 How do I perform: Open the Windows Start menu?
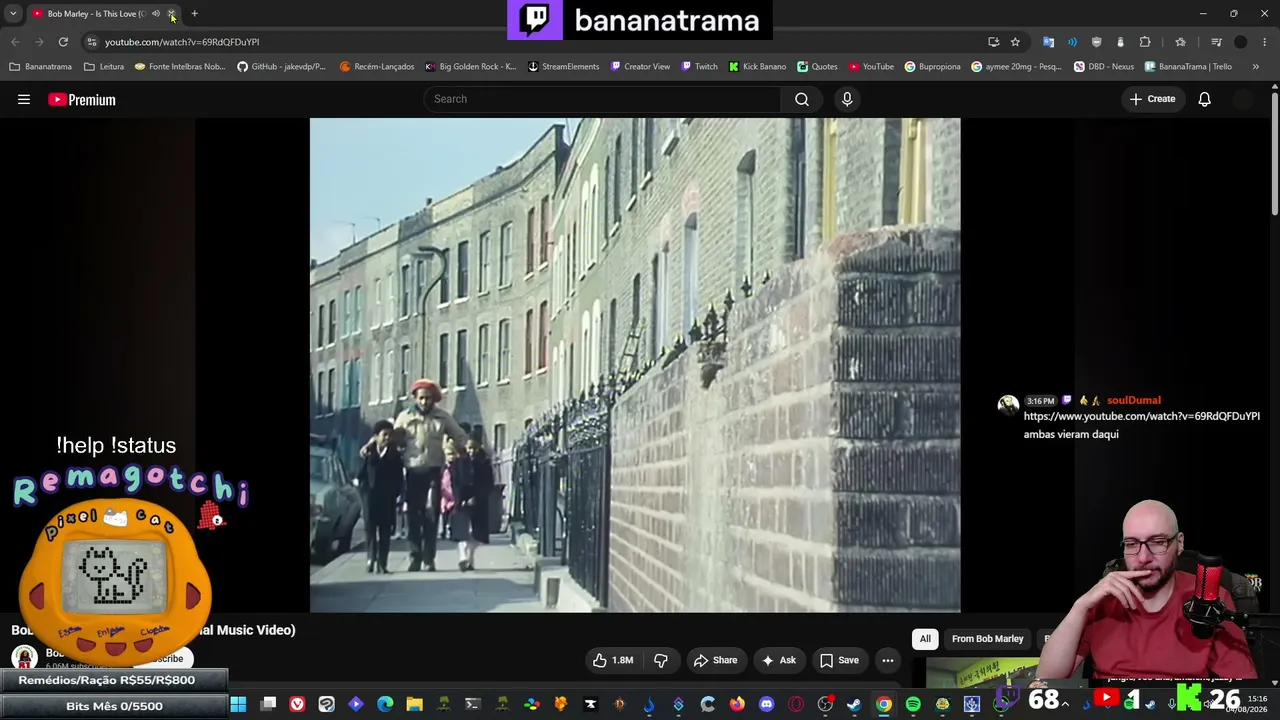click(x=238, y=705)
